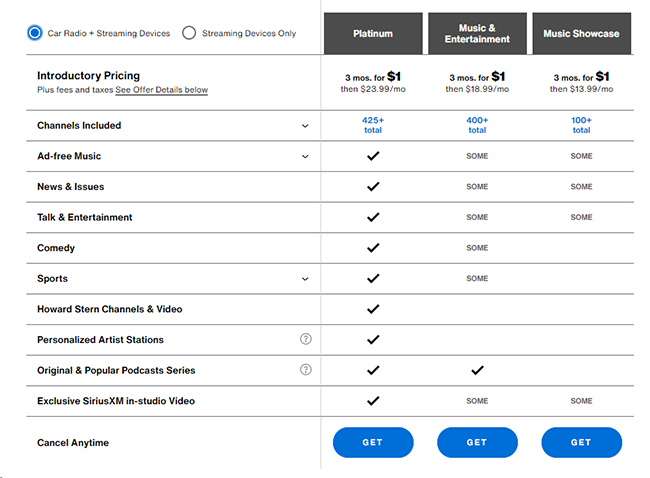This screenshot has height=478, width=650.
Task: Click Platinum checkmark in Howard Stern row
Action: click(x=373, y=309)
